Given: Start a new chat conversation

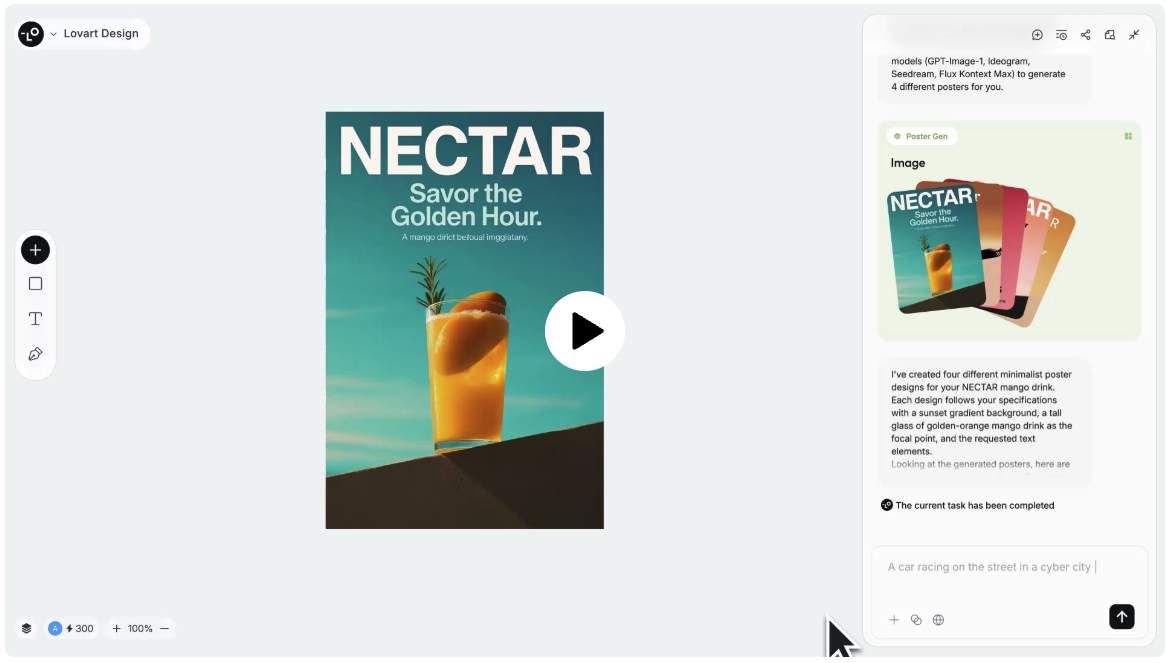Looking at the screenshot, I should 1037,35.
